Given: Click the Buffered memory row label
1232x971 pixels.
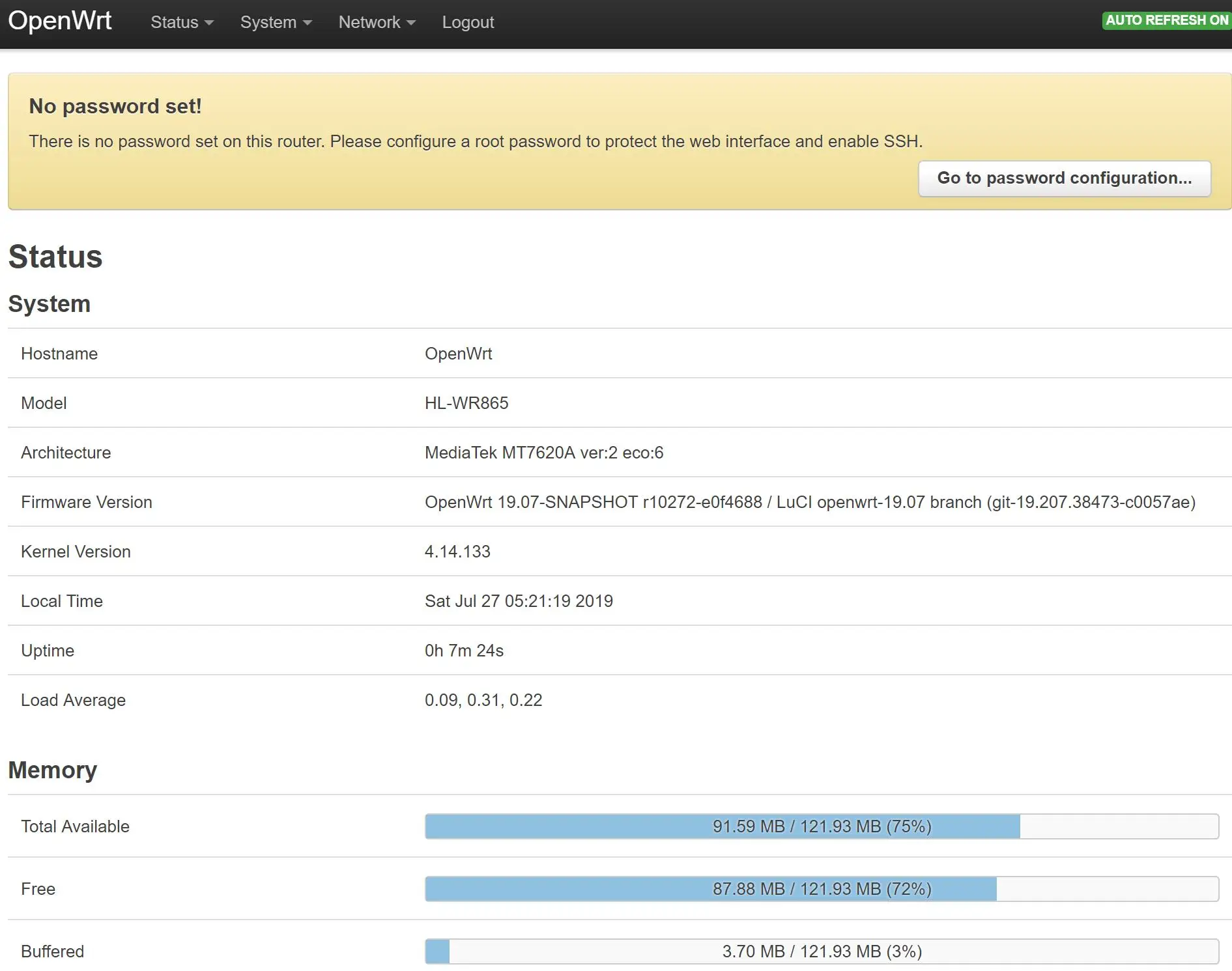Looking at the screenshot, I should 52,951.
